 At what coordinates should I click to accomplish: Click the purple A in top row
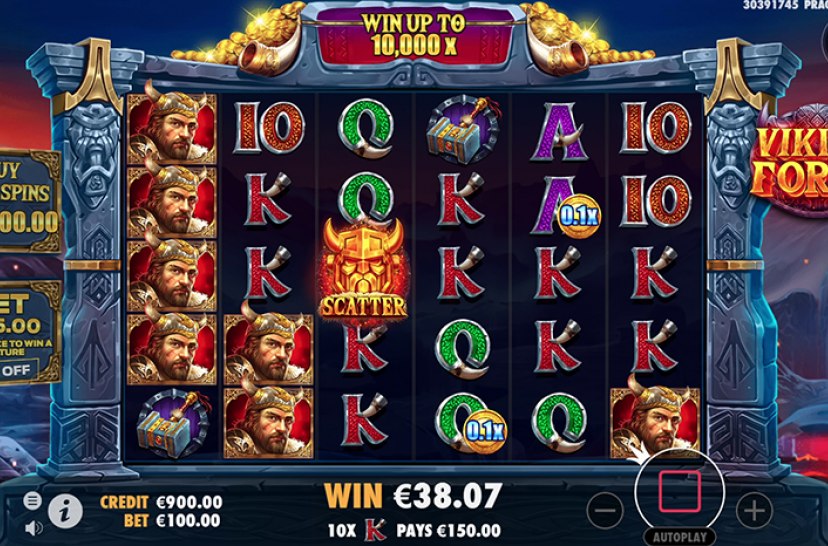coord(559,131)
